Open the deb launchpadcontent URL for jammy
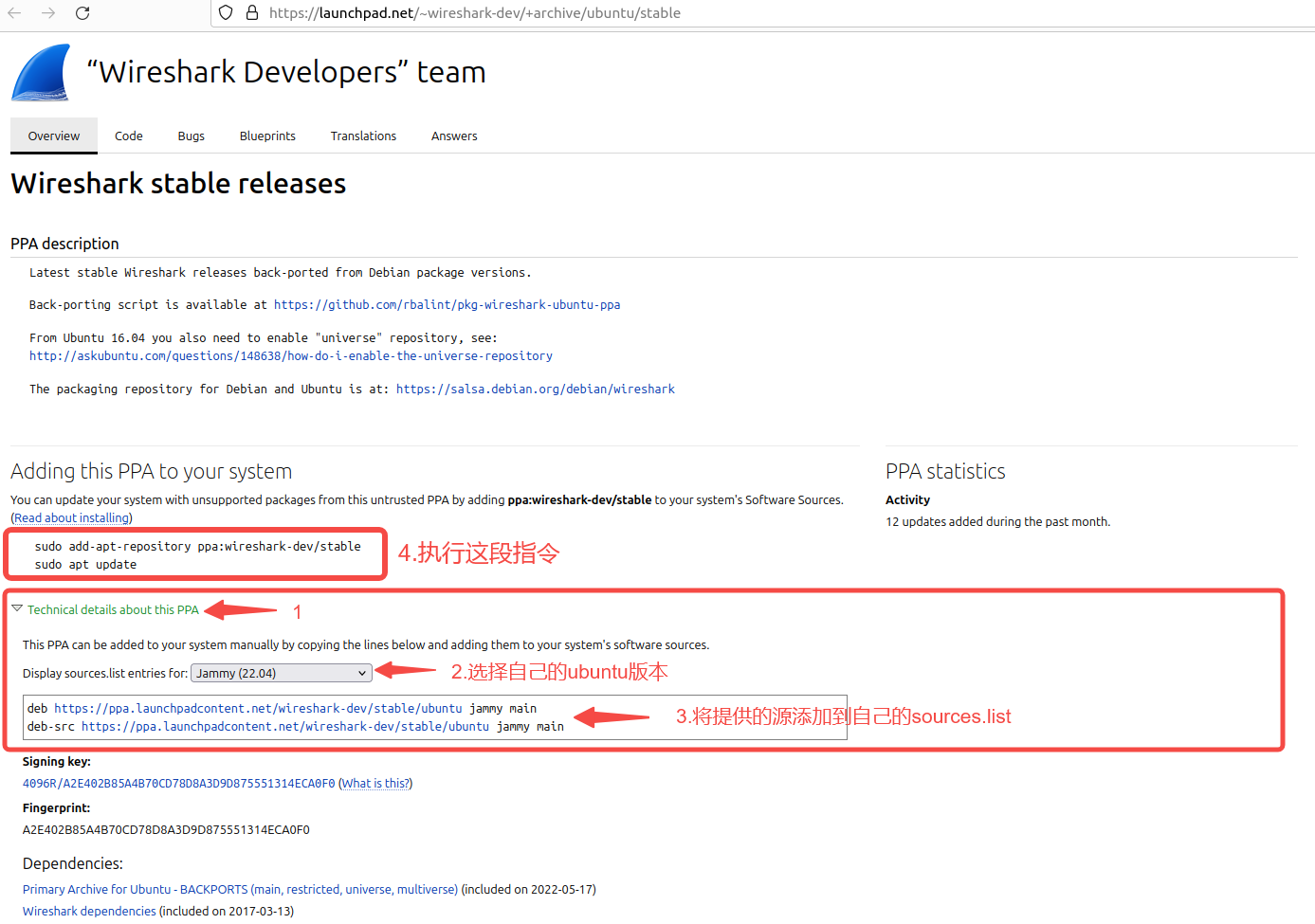The image size is (1315, 924). pos(258,709)
